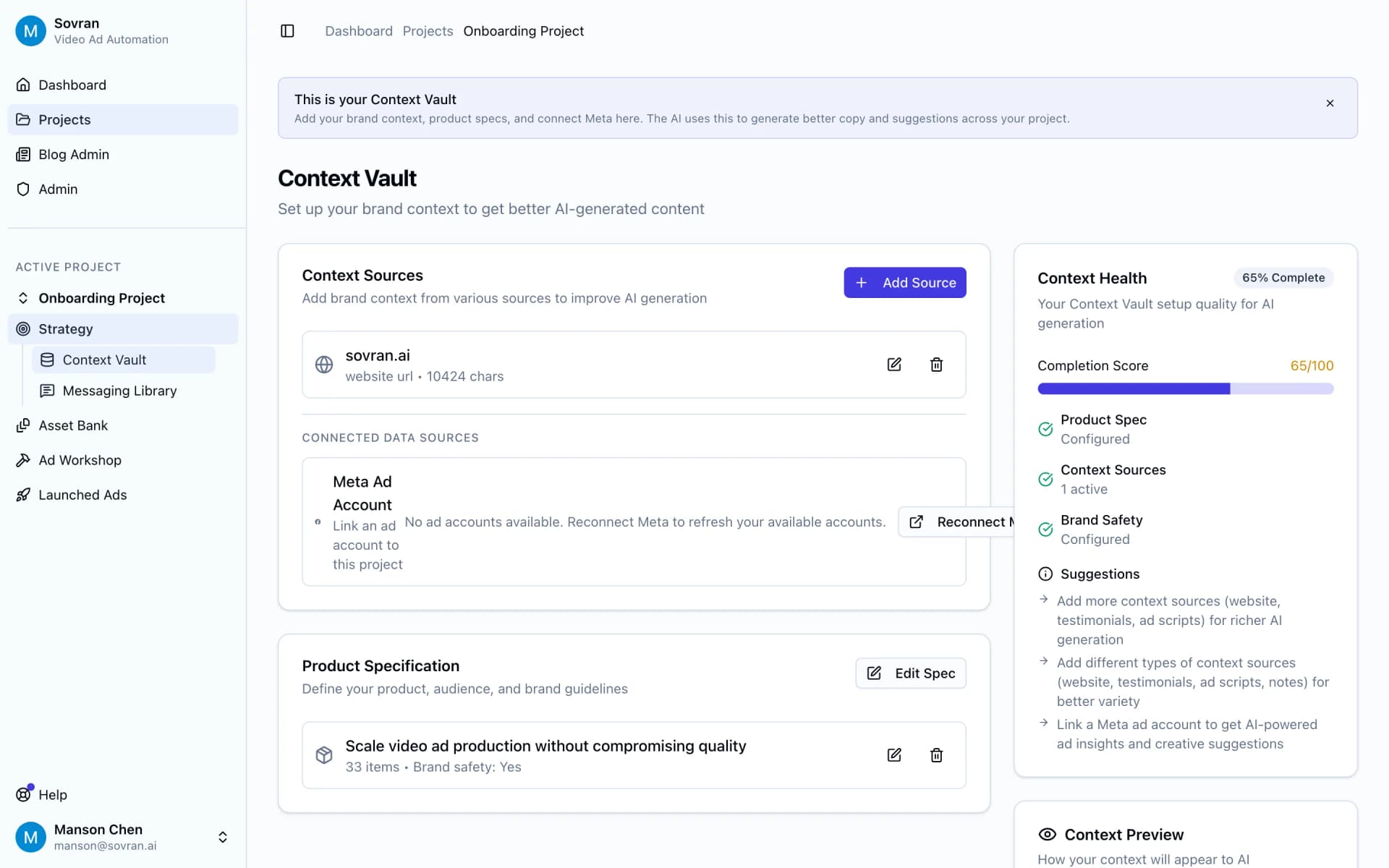Toggle the Sovran workspace avatar
1389x868 pixels.
click(30, 30)
